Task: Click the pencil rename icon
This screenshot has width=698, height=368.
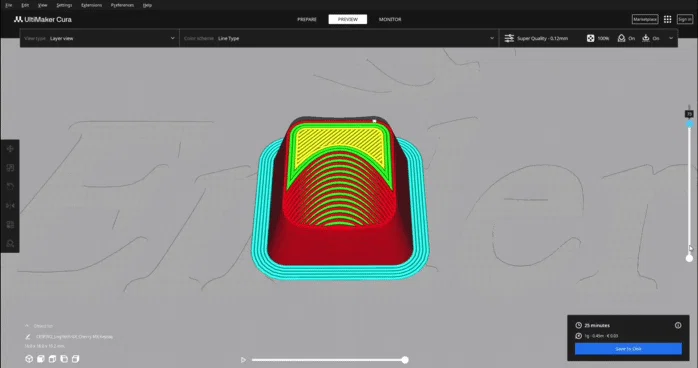Action: point(28,337)
